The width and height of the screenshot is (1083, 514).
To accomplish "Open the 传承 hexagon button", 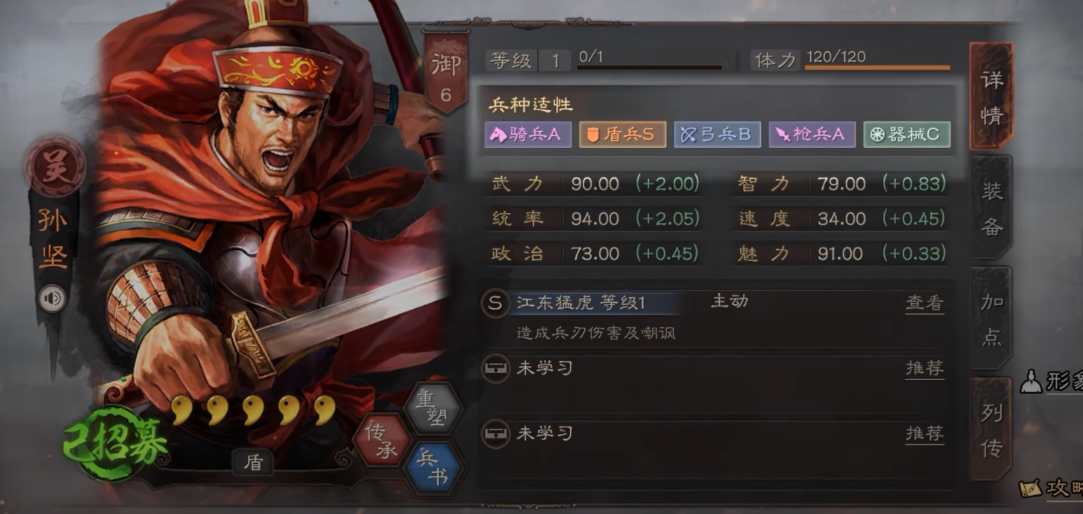I will [383, 440].
